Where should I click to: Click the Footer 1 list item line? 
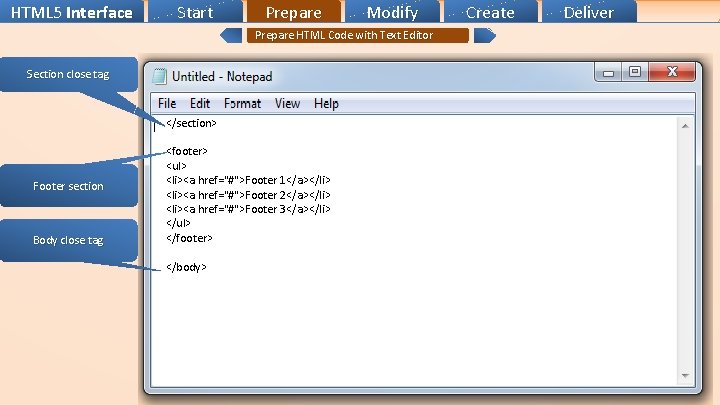(x=248, y=180)
